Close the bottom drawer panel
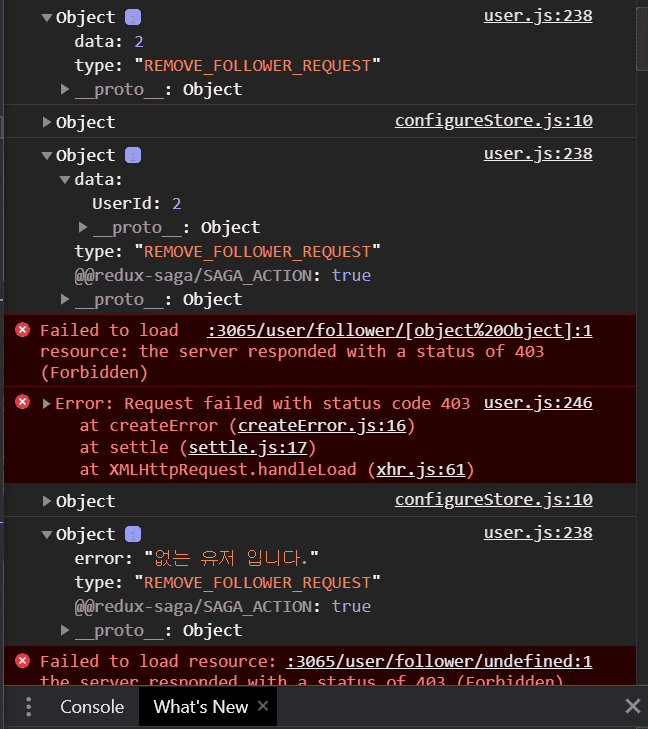This screenshot has width=648, height=729. pyautogui.click(x=632, y=707)
